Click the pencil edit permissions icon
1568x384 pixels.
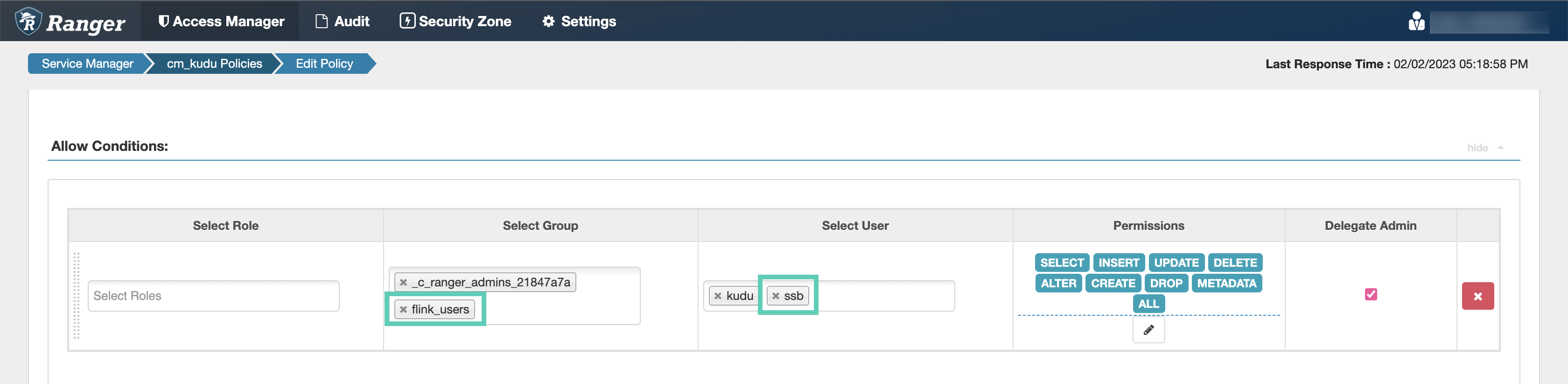point(1148,330)
